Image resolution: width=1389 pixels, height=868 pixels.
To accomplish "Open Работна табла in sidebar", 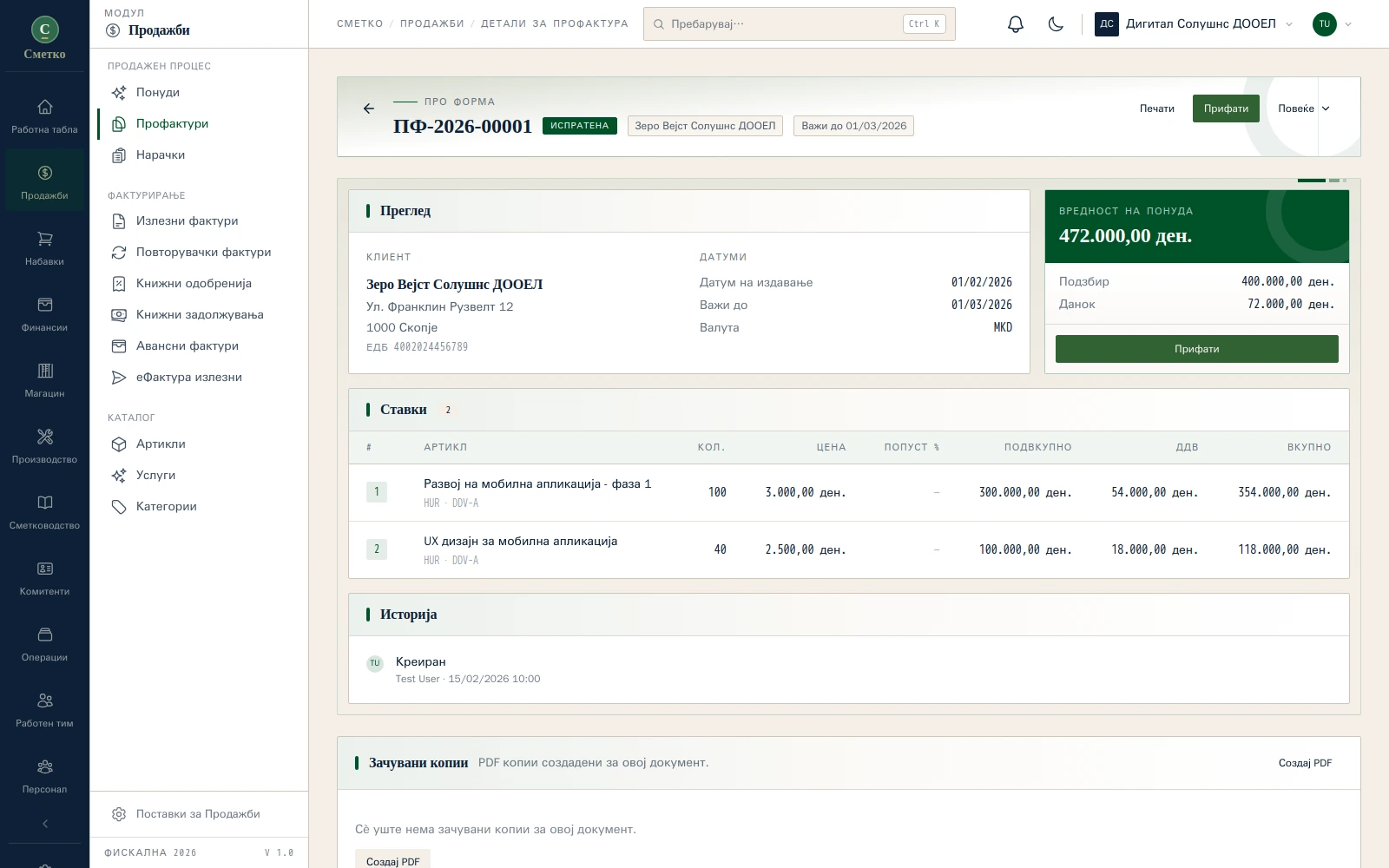I will click(44, 117).
